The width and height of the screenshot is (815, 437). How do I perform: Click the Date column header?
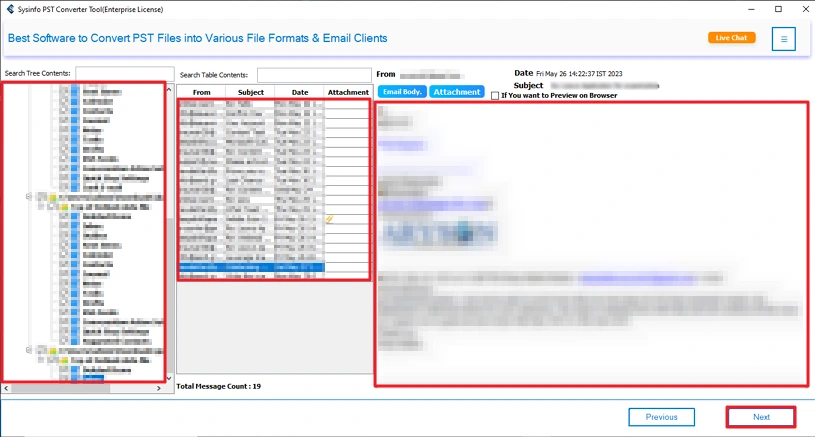point(300,92)
